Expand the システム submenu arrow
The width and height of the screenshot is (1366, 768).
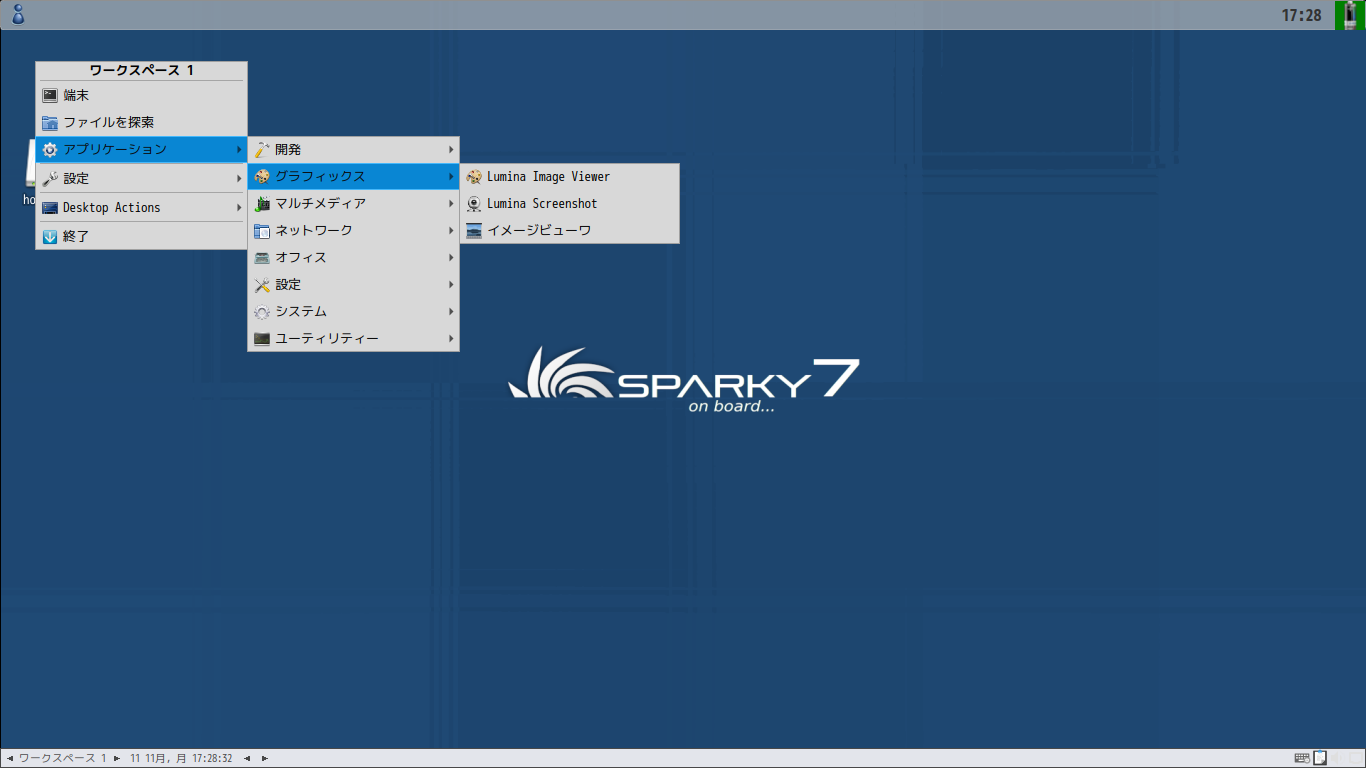[x=451, y=312]
